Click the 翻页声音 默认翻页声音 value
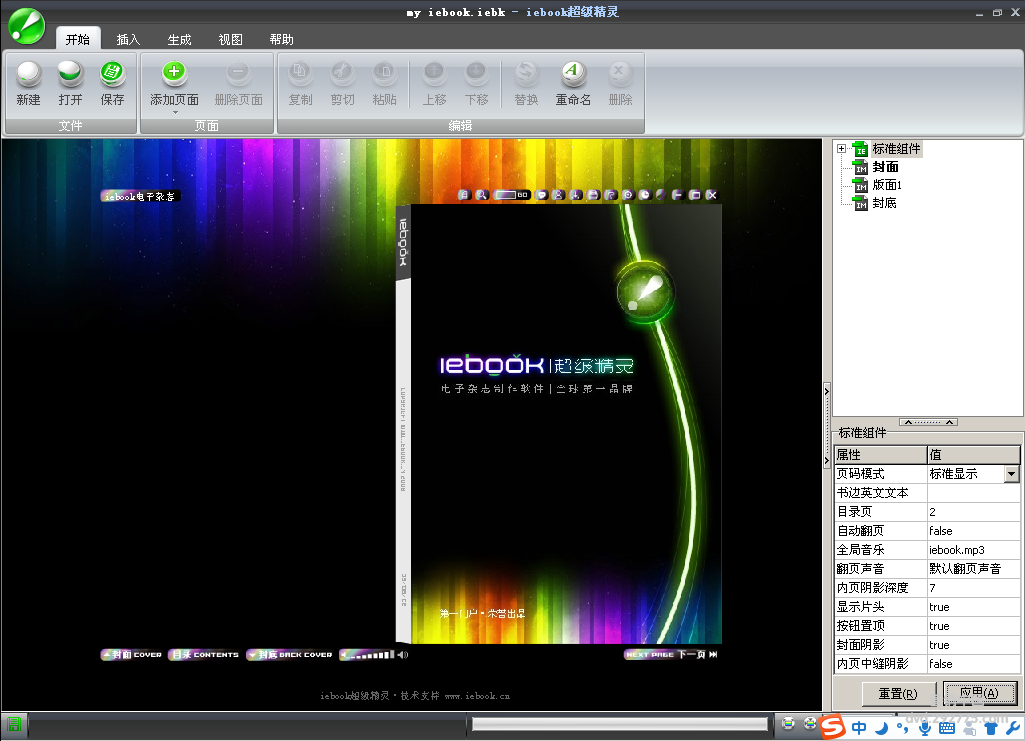 [x=973, y=568]
